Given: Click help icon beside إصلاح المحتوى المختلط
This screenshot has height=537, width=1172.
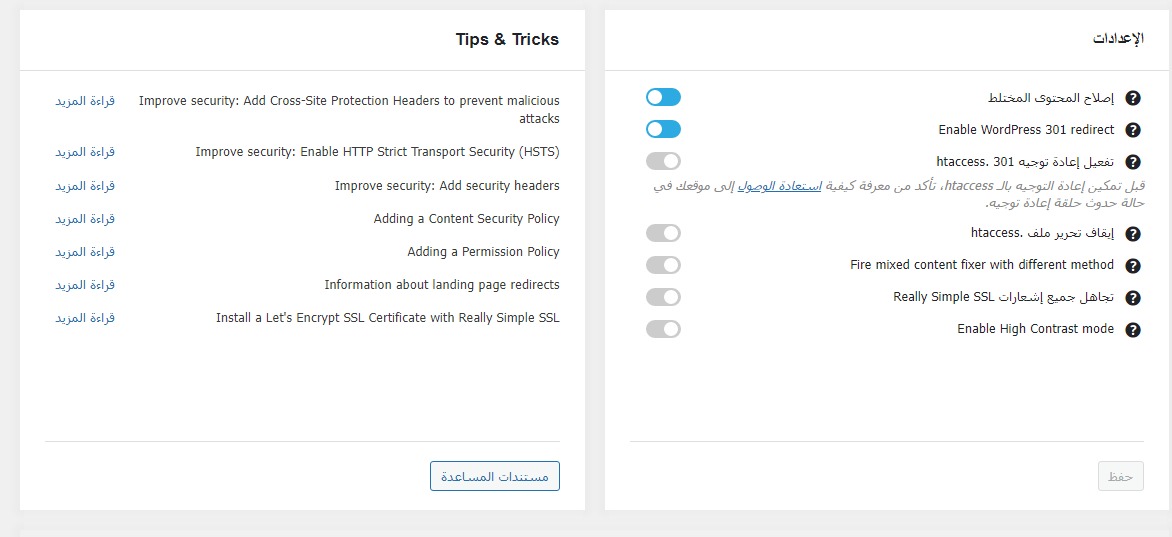Looking at the screenshot, I should point(1133,98).
